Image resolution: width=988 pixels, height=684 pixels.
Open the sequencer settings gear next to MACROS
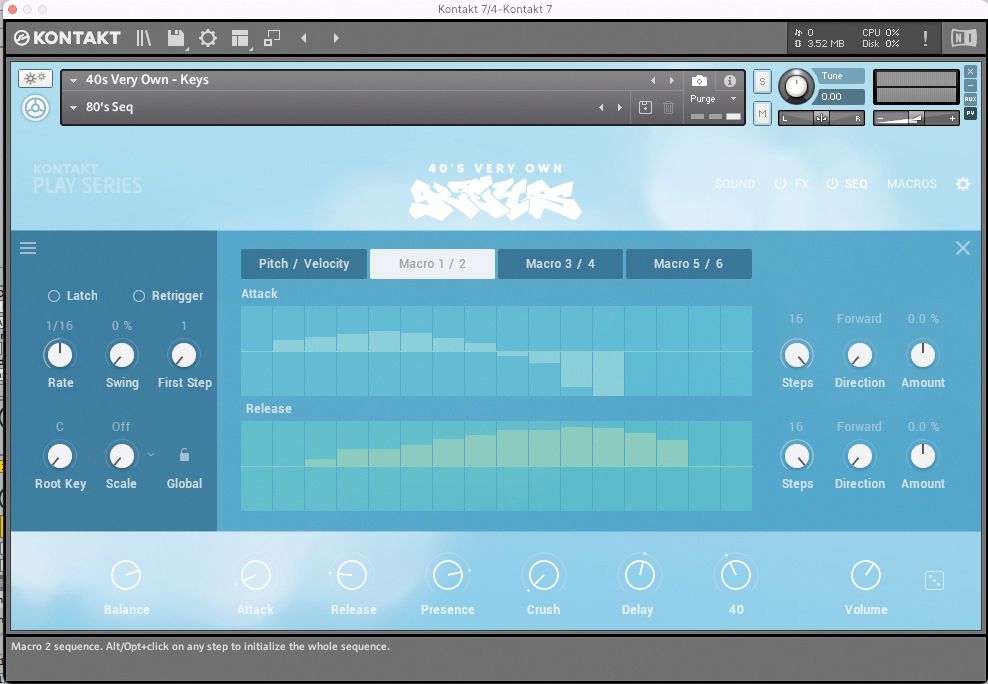point(962,184)
